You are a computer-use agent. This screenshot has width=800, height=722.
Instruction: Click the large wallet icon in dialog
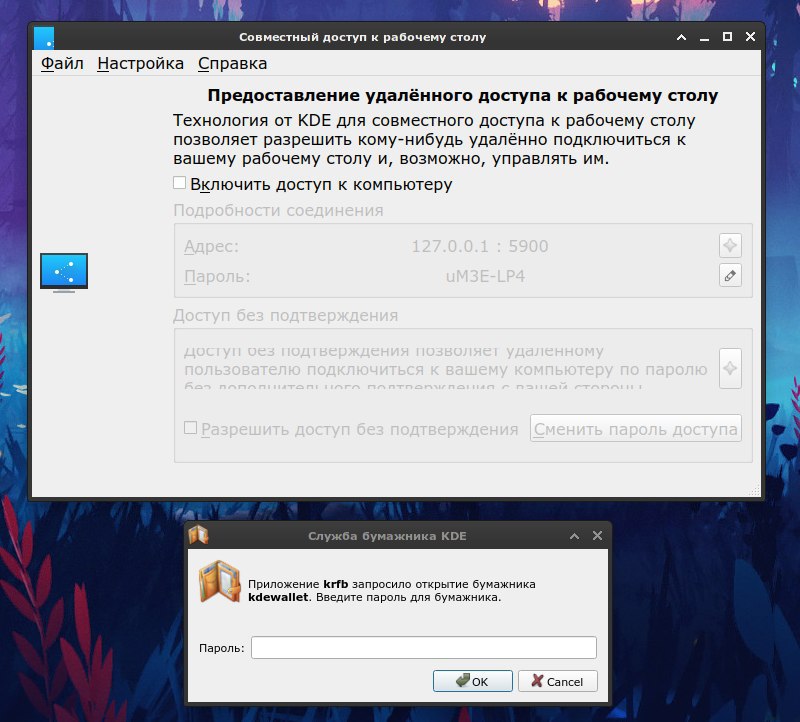pos(219,582)
